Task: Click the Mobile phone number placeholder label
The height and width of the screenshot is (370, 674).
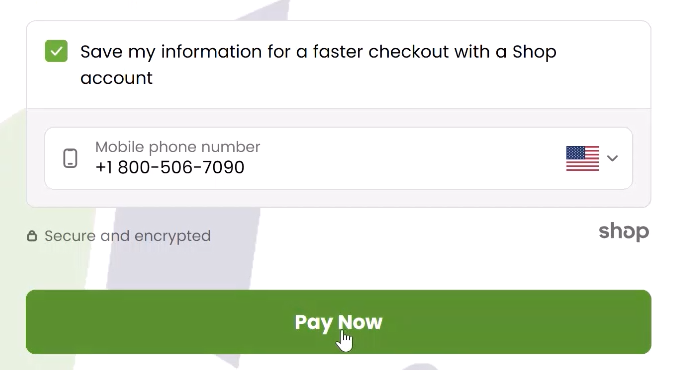Action: (x=178, y=147)
